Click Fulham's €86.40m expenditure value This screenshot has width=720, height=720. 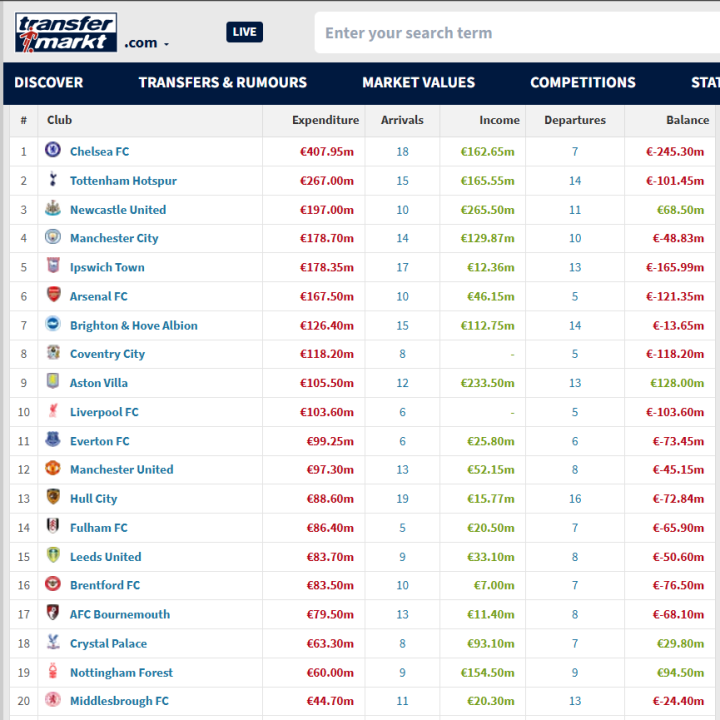tap(330, 528)
